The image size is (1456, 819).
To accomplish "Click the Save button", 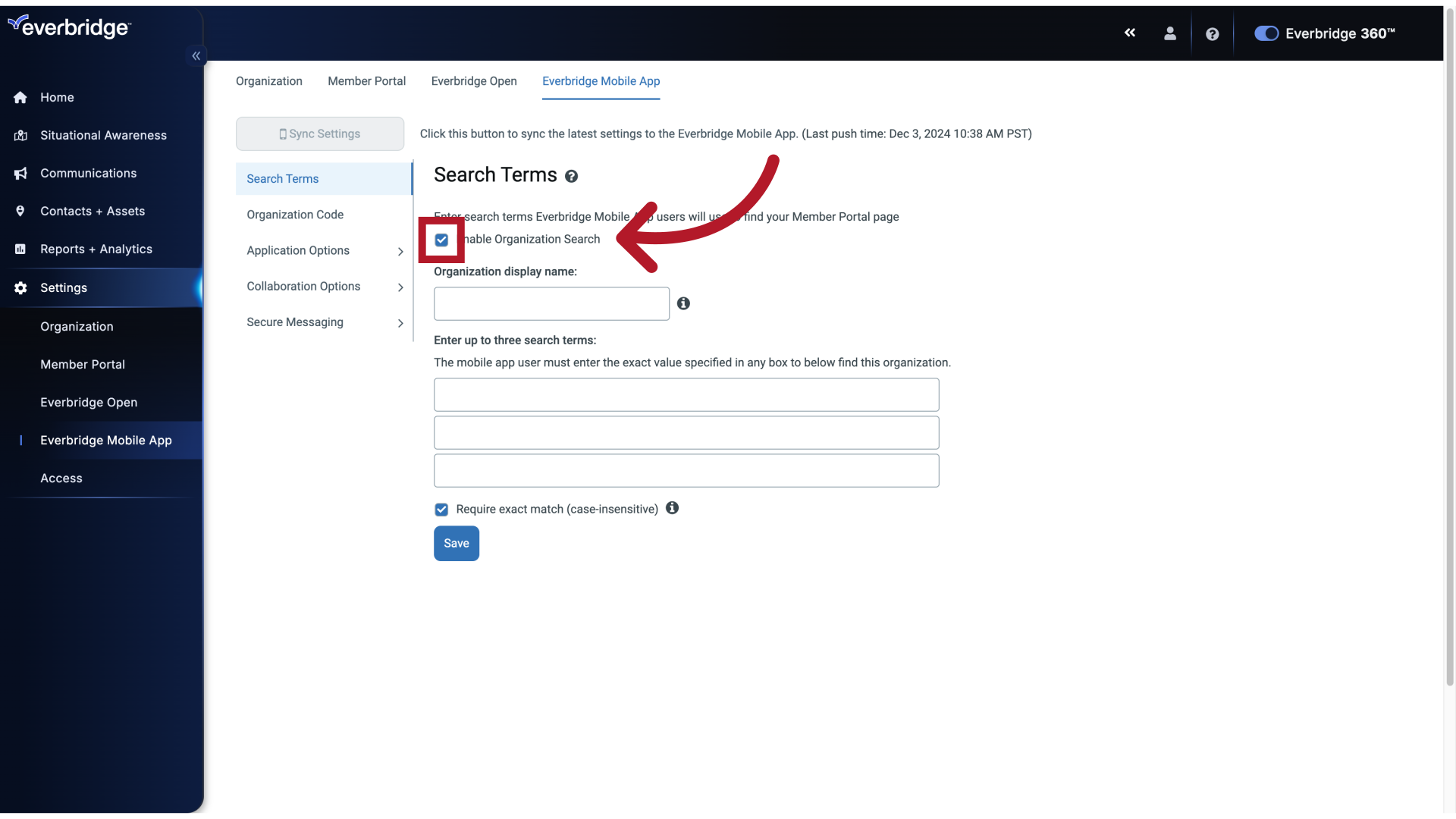I will pos(456,543).
